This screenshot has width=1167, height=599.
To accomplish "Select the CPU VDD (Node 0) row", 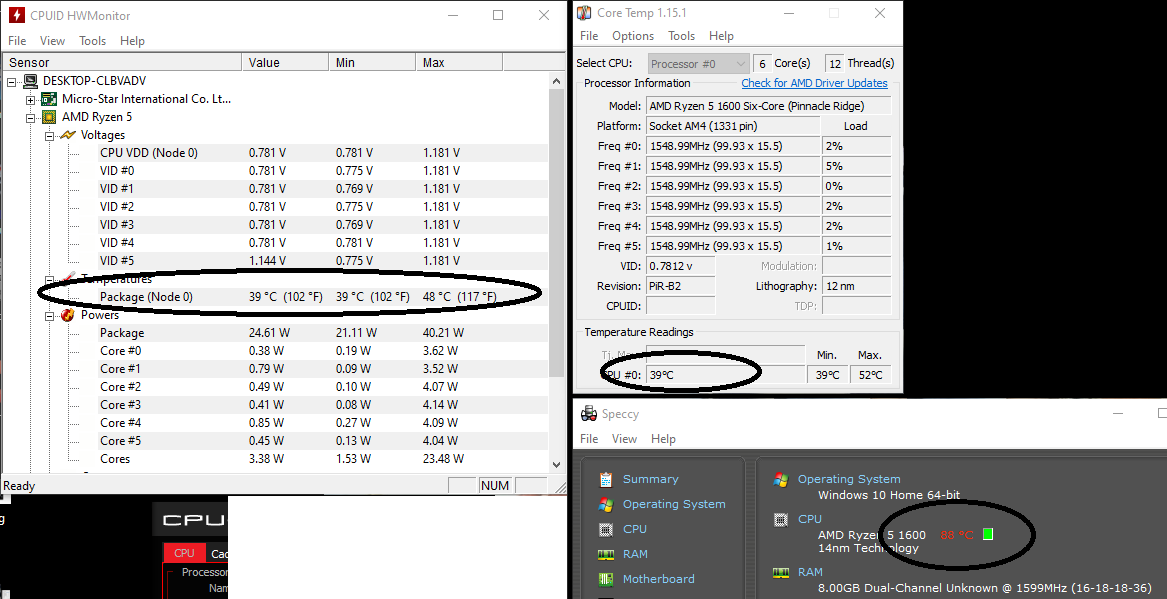I will [323, 153].
